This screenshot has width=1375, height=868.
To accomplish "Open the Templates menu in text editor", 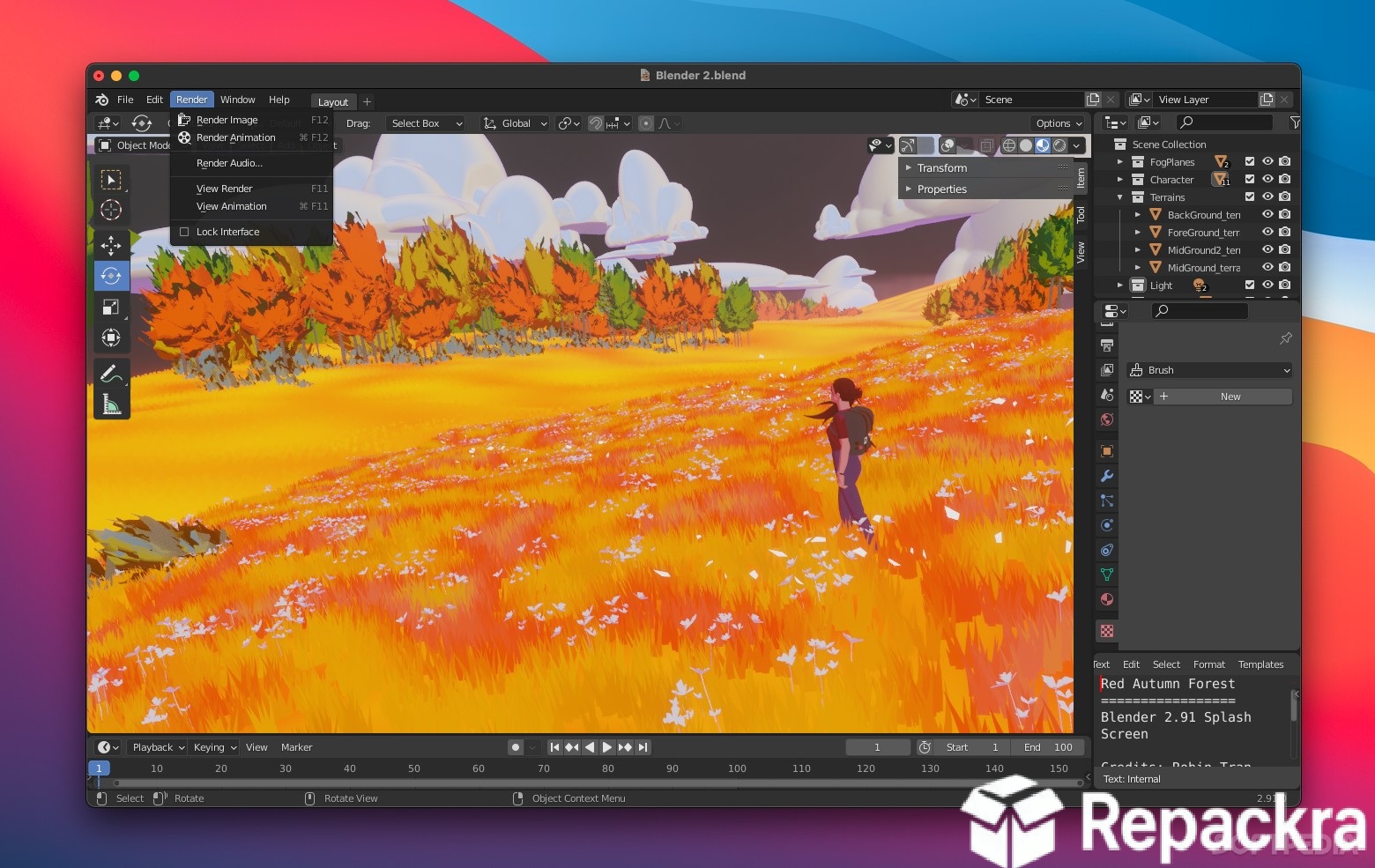I will (1260, 664).
